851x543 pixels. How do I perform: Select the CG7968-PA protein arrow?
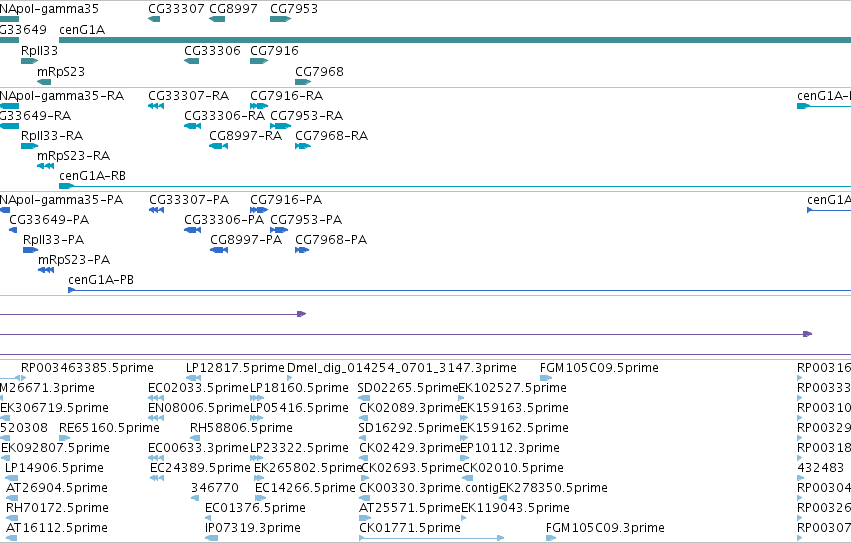302,250
